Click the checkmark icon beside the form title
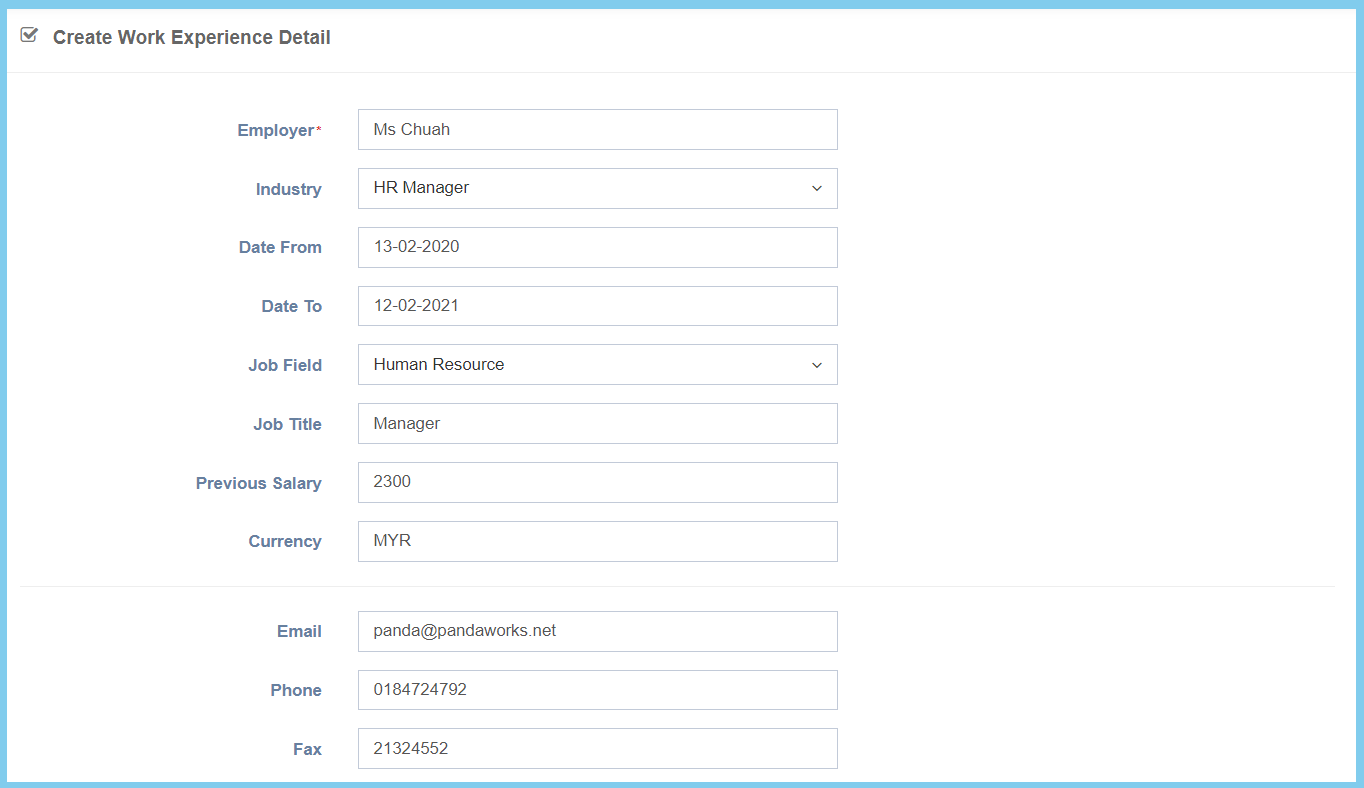 pos(29,36)
